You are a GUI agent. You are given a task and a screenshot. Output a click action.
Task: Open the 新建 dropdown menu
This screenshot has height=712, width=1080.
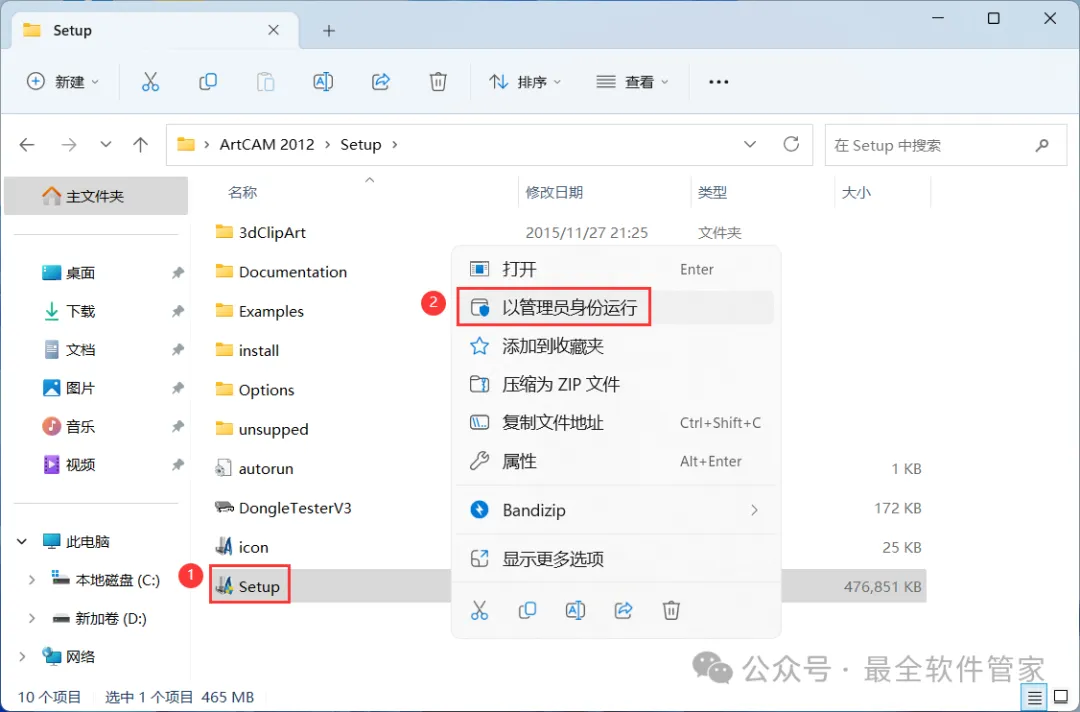coord(63,82)
